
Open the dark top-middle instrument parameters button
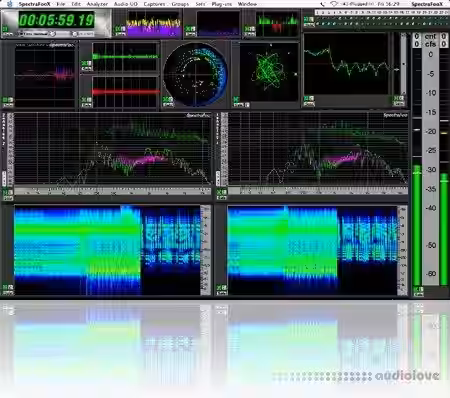[x=191, y=34]
